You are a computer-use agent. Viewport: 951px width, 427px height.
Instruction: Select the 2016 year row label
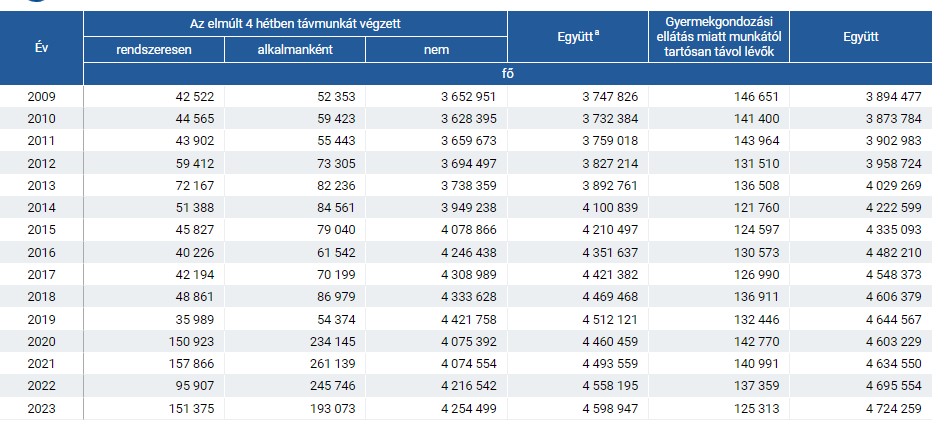tap(41, 252)
